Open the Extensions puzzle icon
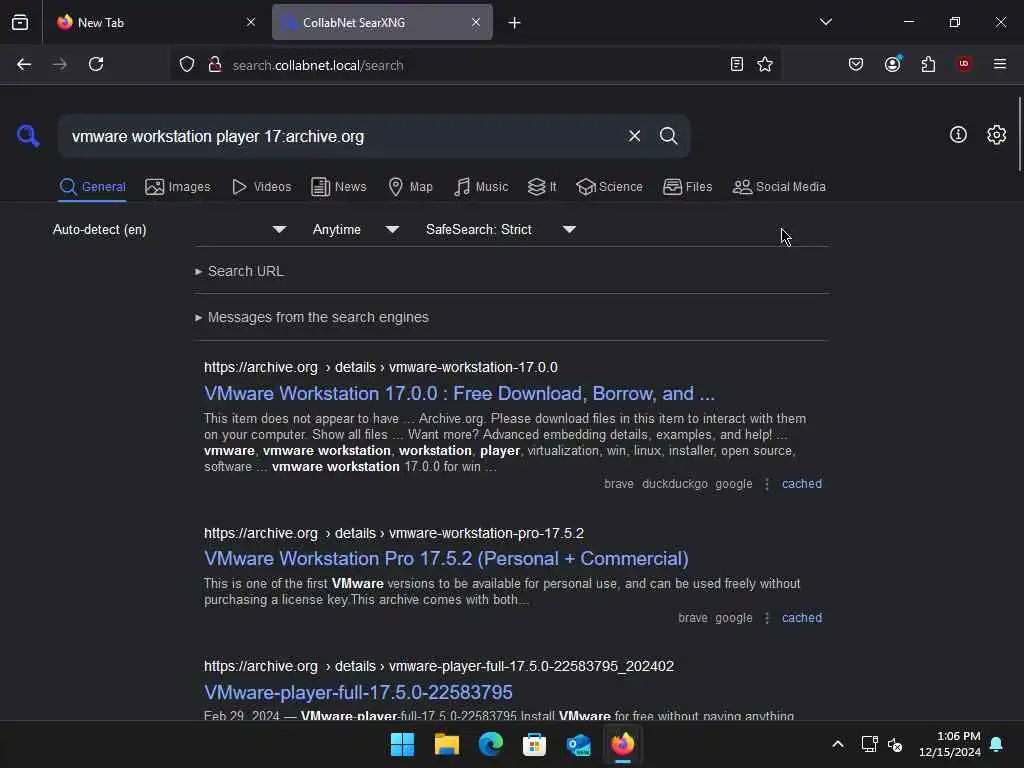Screen dimensions: 1024x768 click(x=928, y=64)
